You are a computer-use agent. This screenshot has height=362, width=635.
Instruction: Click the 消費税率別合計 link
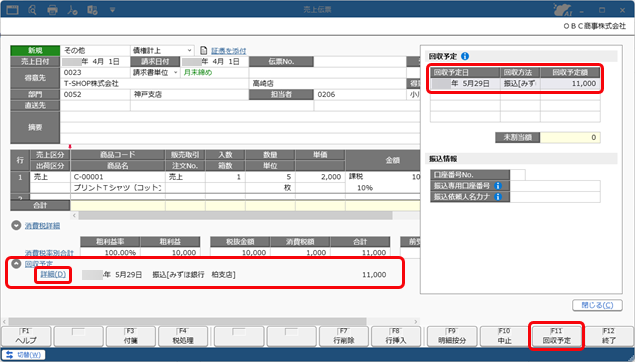(x=49, y=253)
